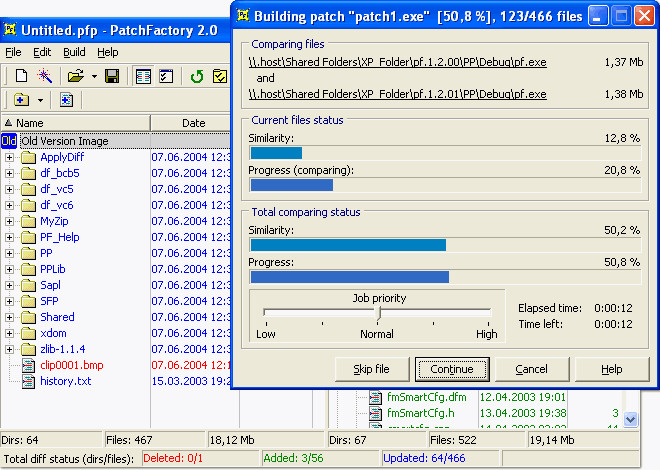Select the history.txt file icon

tap(28, 381)
